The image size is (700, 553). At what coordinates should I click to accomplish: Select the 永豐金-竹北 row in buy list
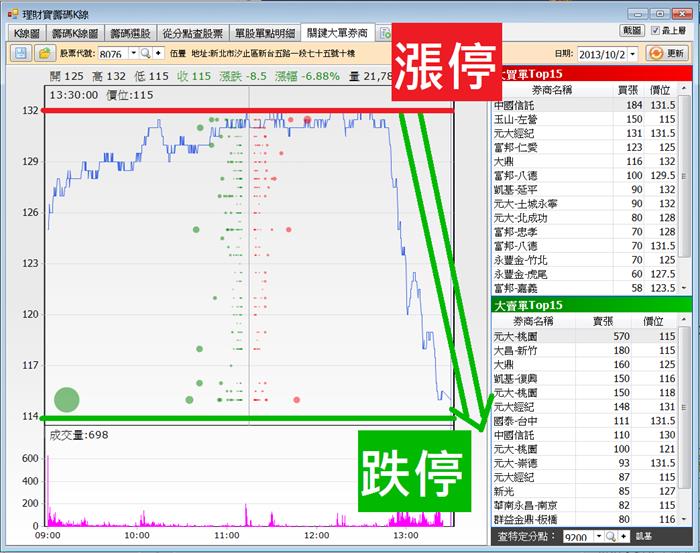tap(585, 260)
